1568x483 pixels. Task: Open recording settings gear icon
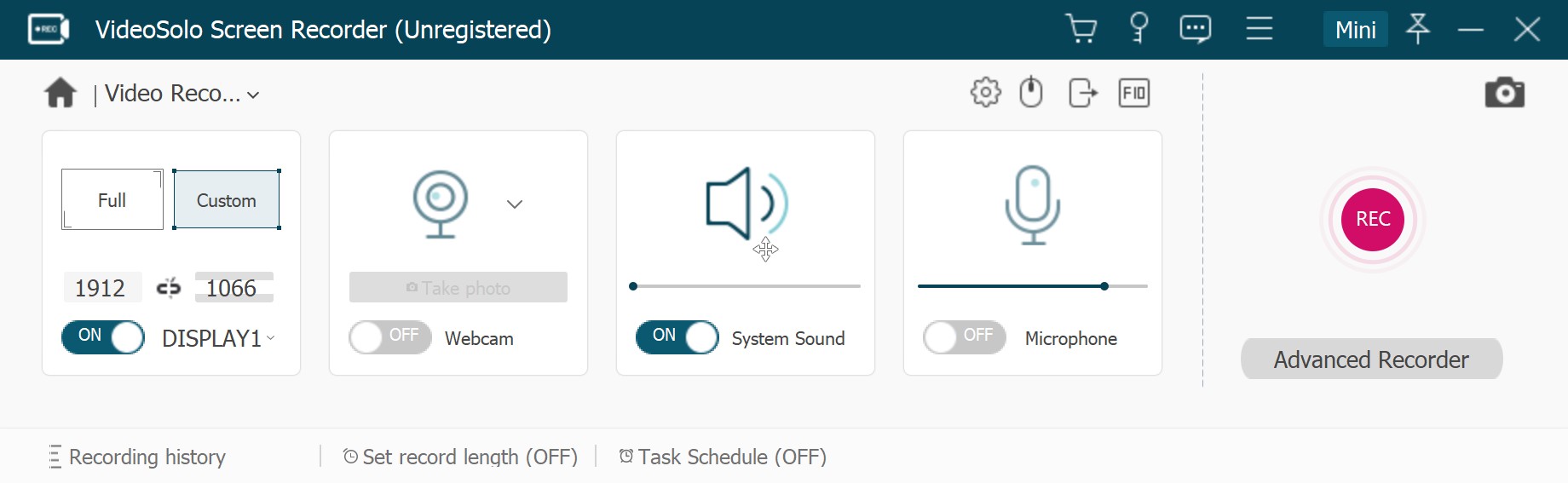(x=985, y=92)
